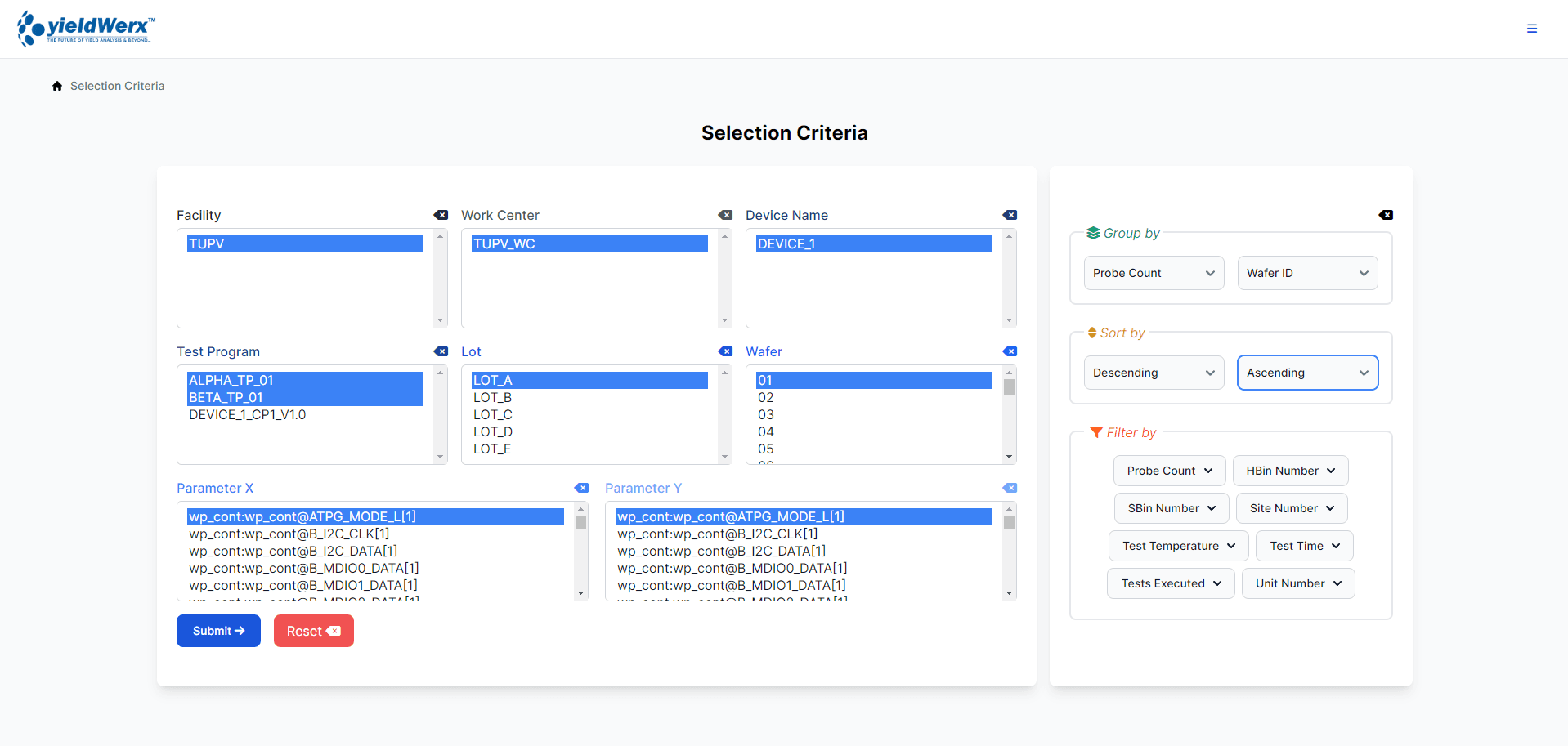Click Parameter X list scrollbar down arrow
The width and height of the screenshot is (1568, 746).
[x=580, y=593]
